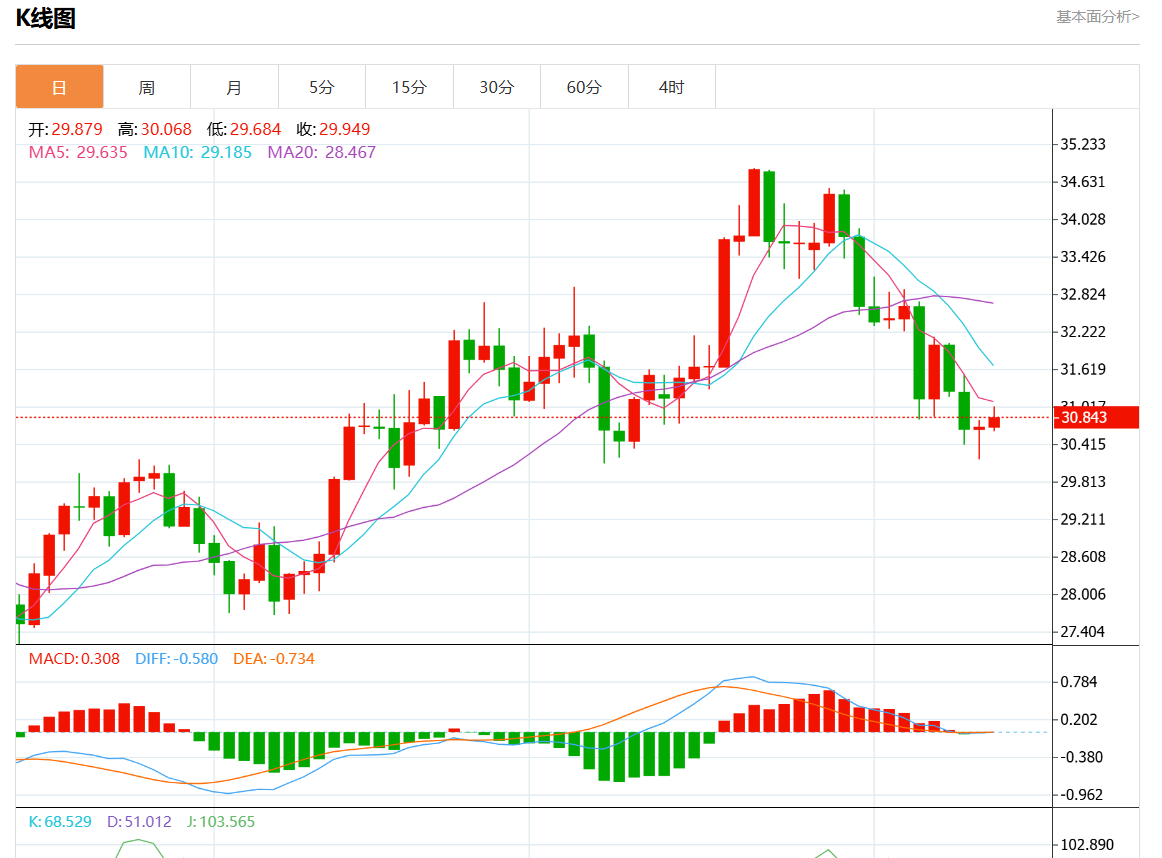Click the MA20: 28.467 label
Viewport: 1162px width, 858px height.
click(322, 153)
